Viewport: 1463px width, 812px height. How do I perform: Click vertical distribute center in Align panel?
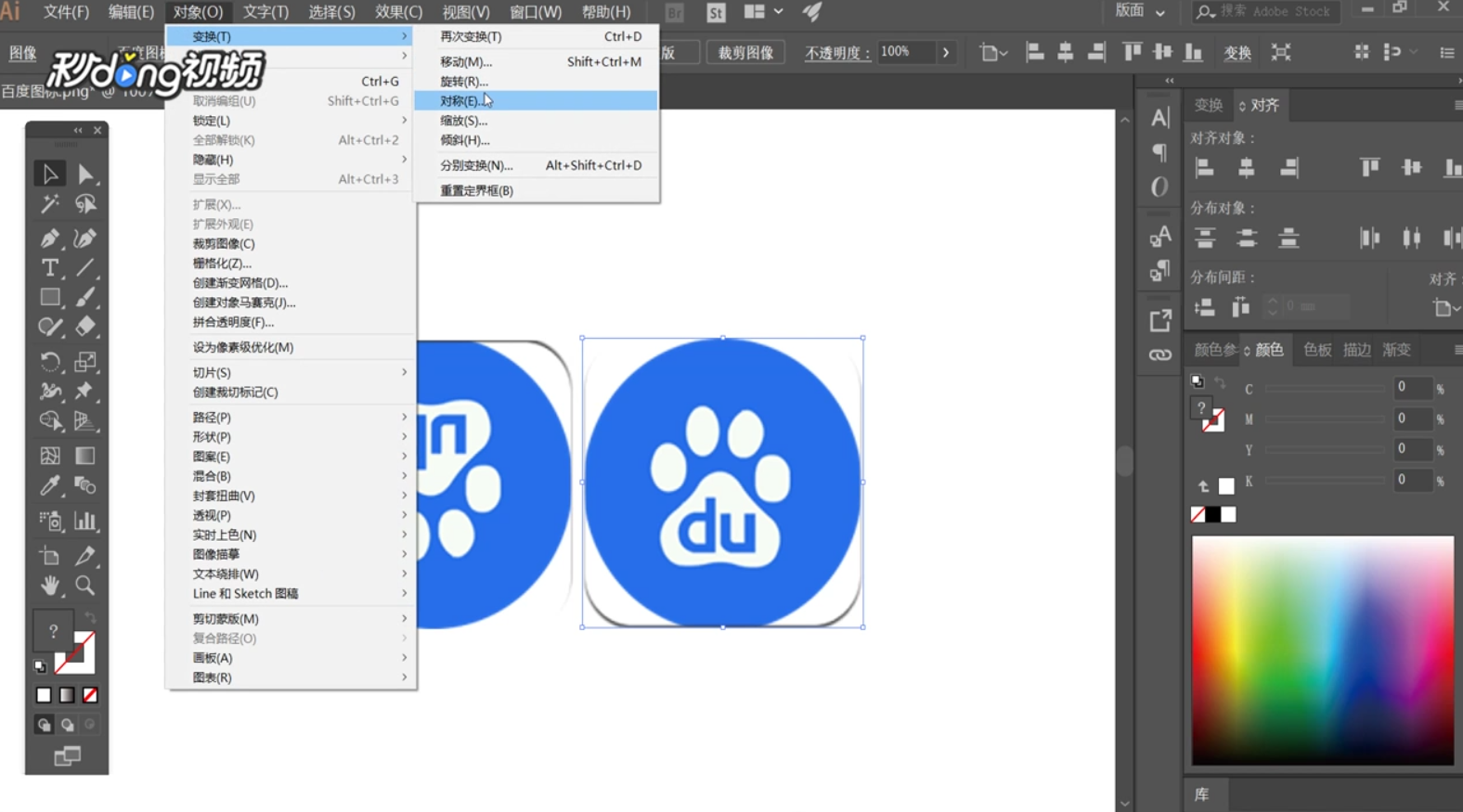coord(1247,238)
